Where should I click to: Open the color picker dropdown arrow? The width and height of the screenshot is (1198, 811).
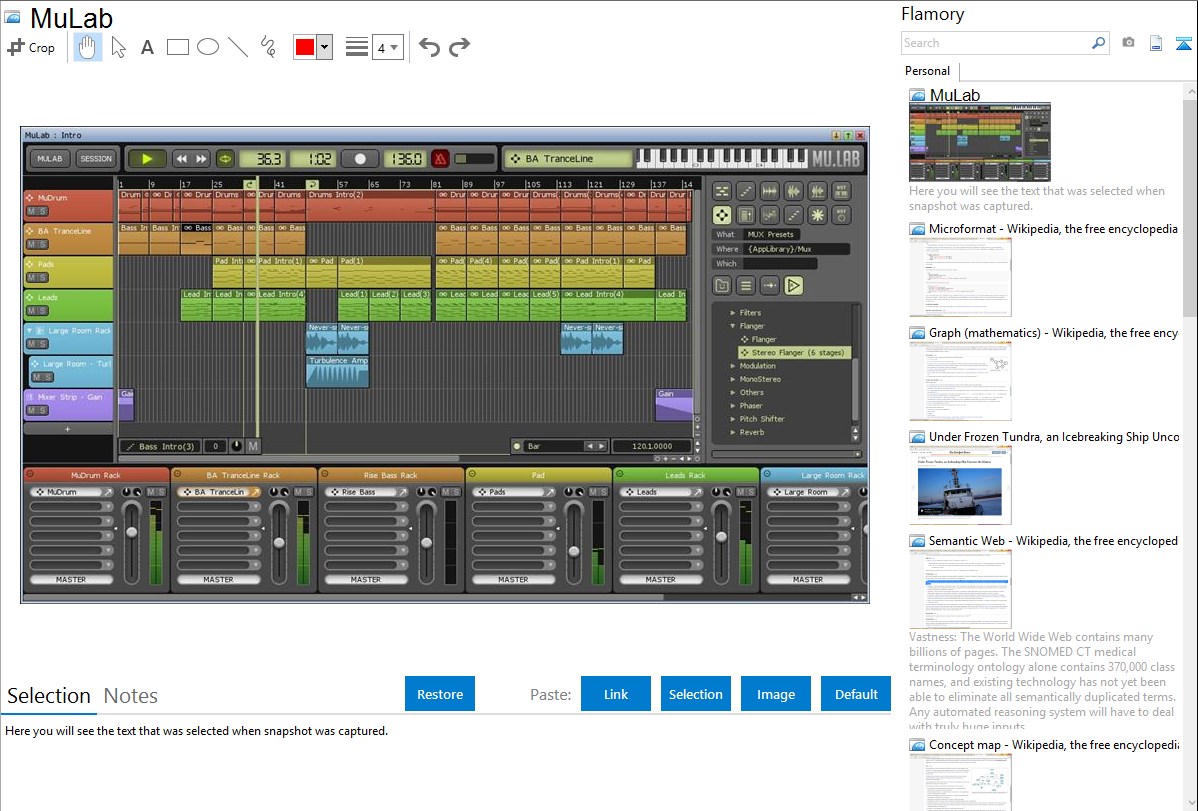324,47
